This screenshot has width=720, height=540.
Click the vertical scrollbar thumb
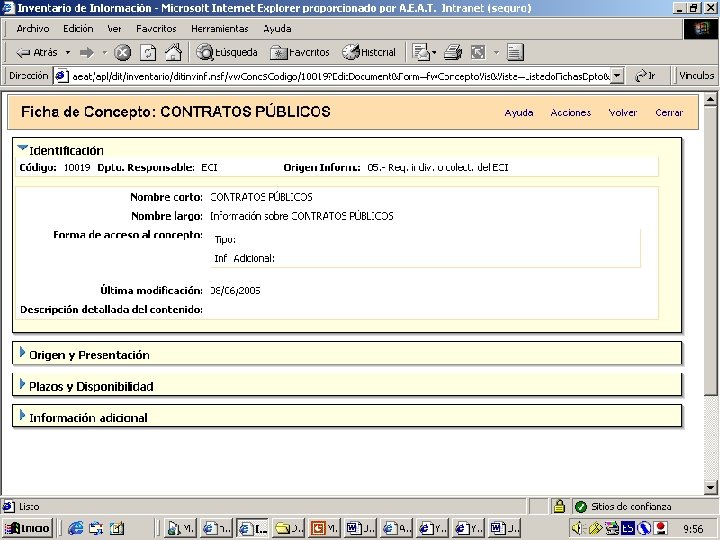710,250
